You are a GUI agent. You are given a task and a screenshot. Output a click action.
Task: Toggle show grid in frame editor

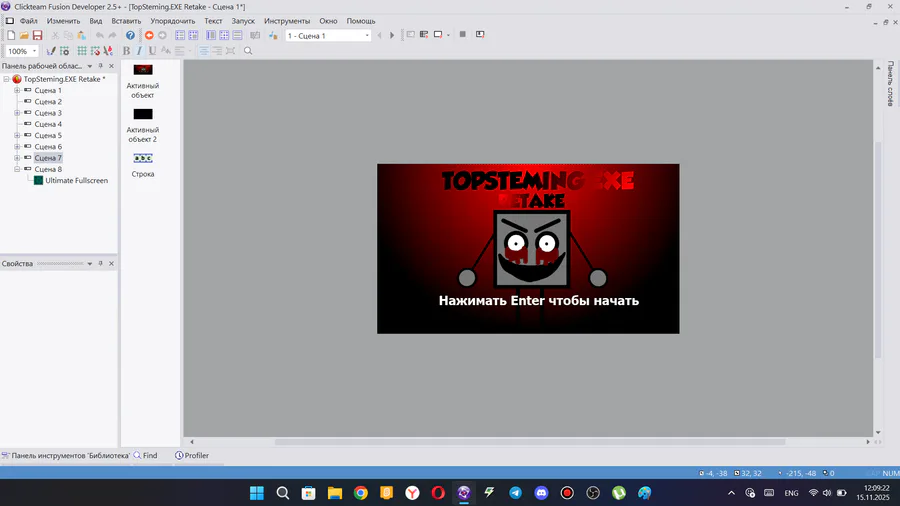[x=82, y=51]
